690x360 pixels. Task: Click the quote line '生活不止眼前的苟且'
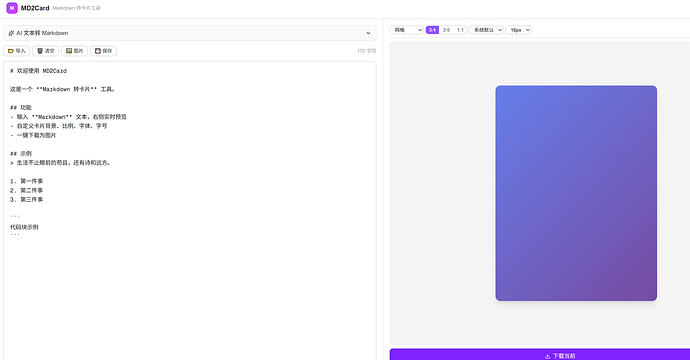click(x=61, y=163)
